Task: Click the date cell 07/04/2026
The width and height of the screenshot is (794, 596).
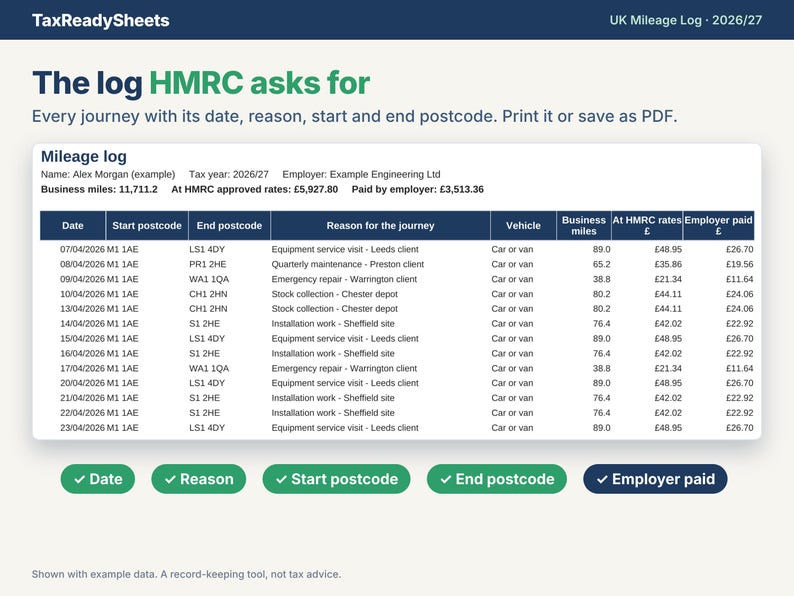Action: point(83,249)
